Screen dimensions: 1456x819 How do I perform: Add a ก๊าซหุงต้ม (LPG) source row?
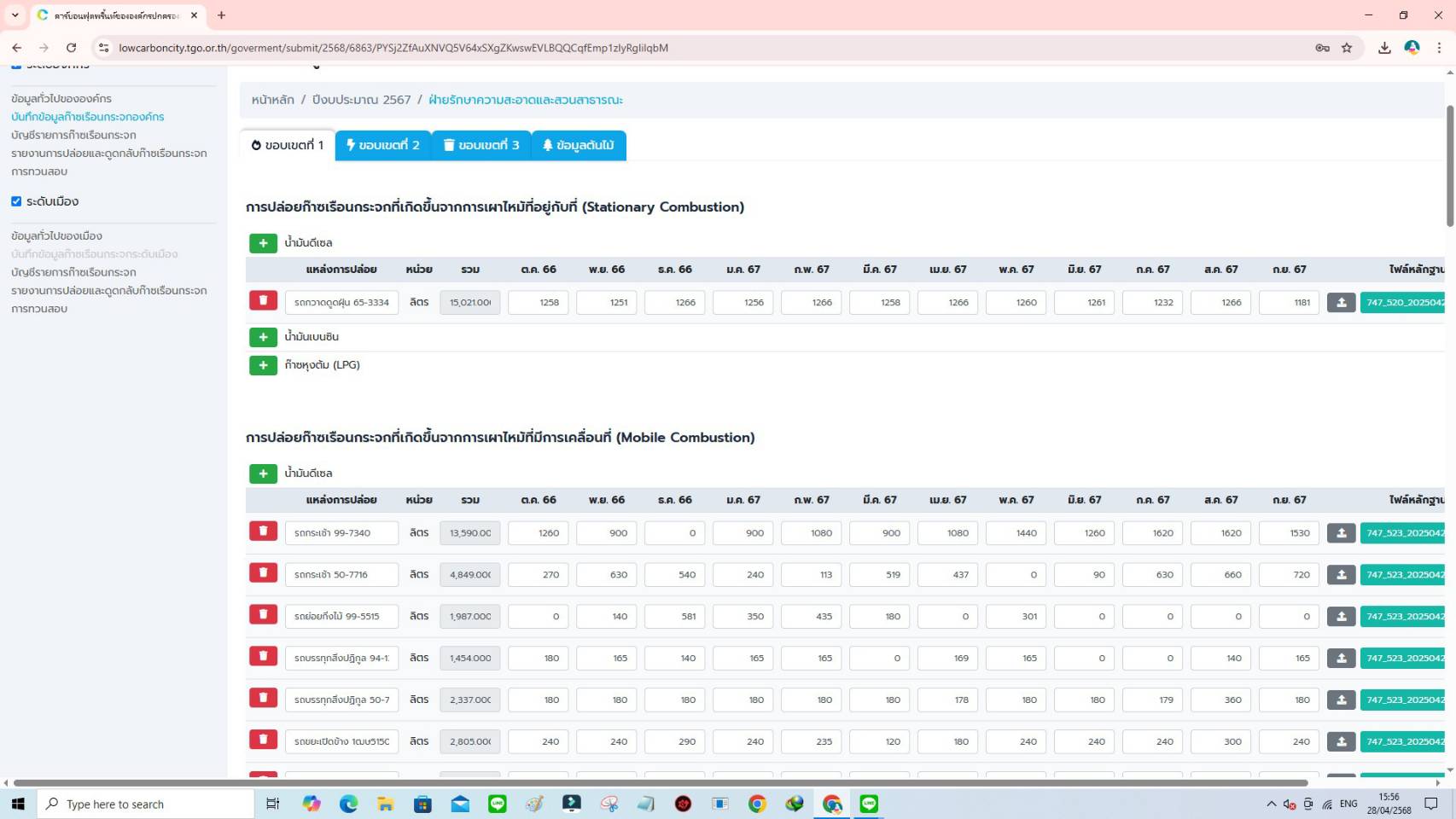263,365
